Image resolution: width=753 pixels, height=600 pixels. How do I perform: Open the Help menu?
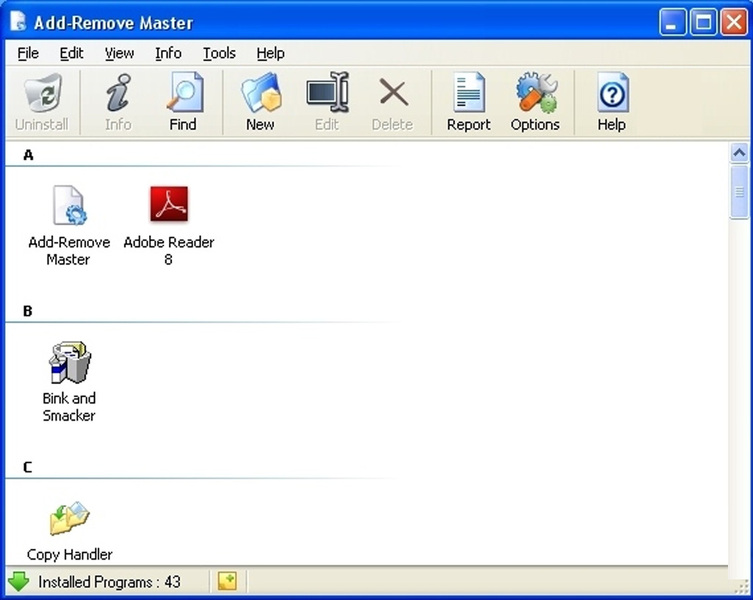point(270,53)
